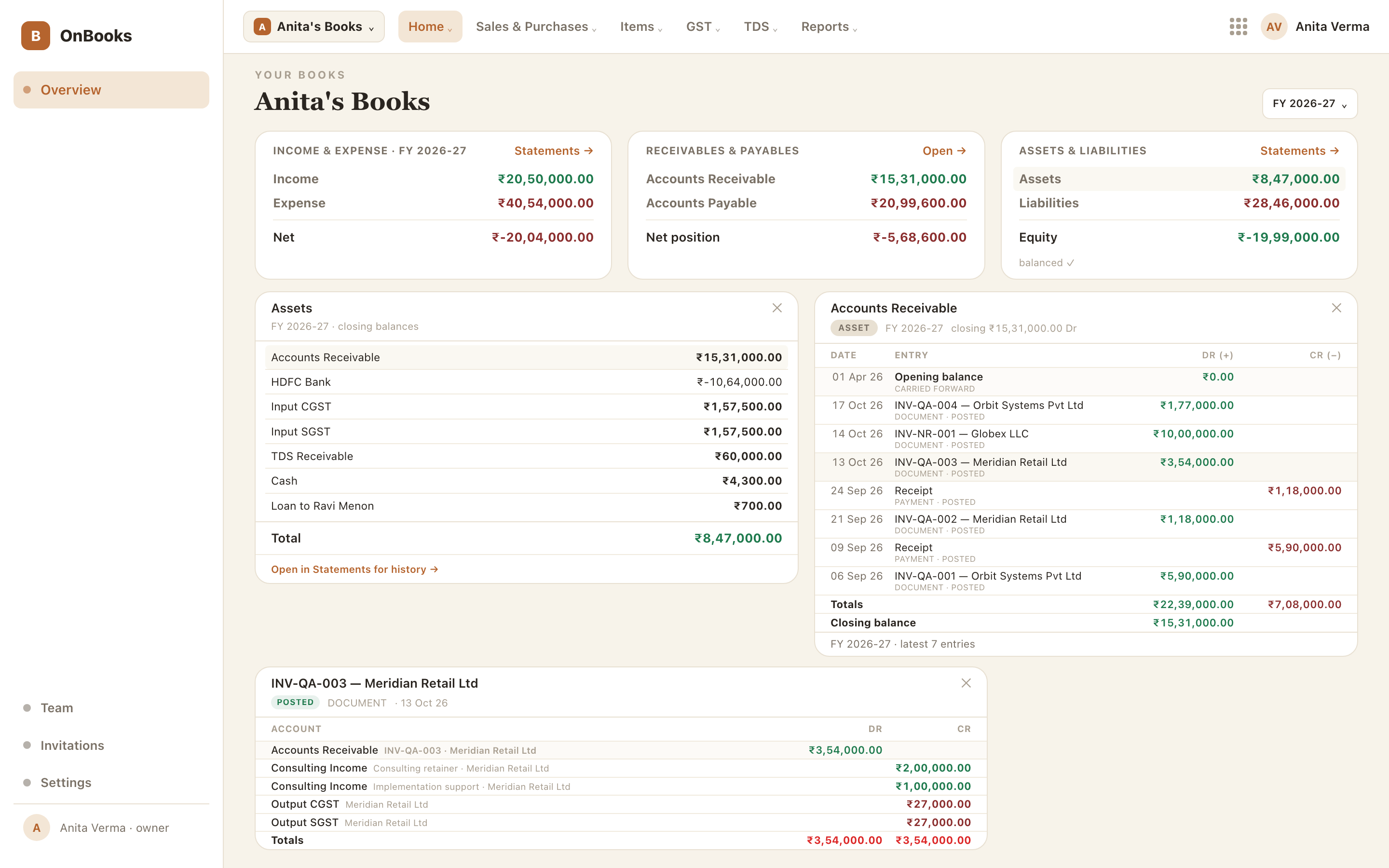The width and height of the screenshot is (1389, 868).
Task: Select the HDFC Bank asset row
Action: tap(526, 382)
